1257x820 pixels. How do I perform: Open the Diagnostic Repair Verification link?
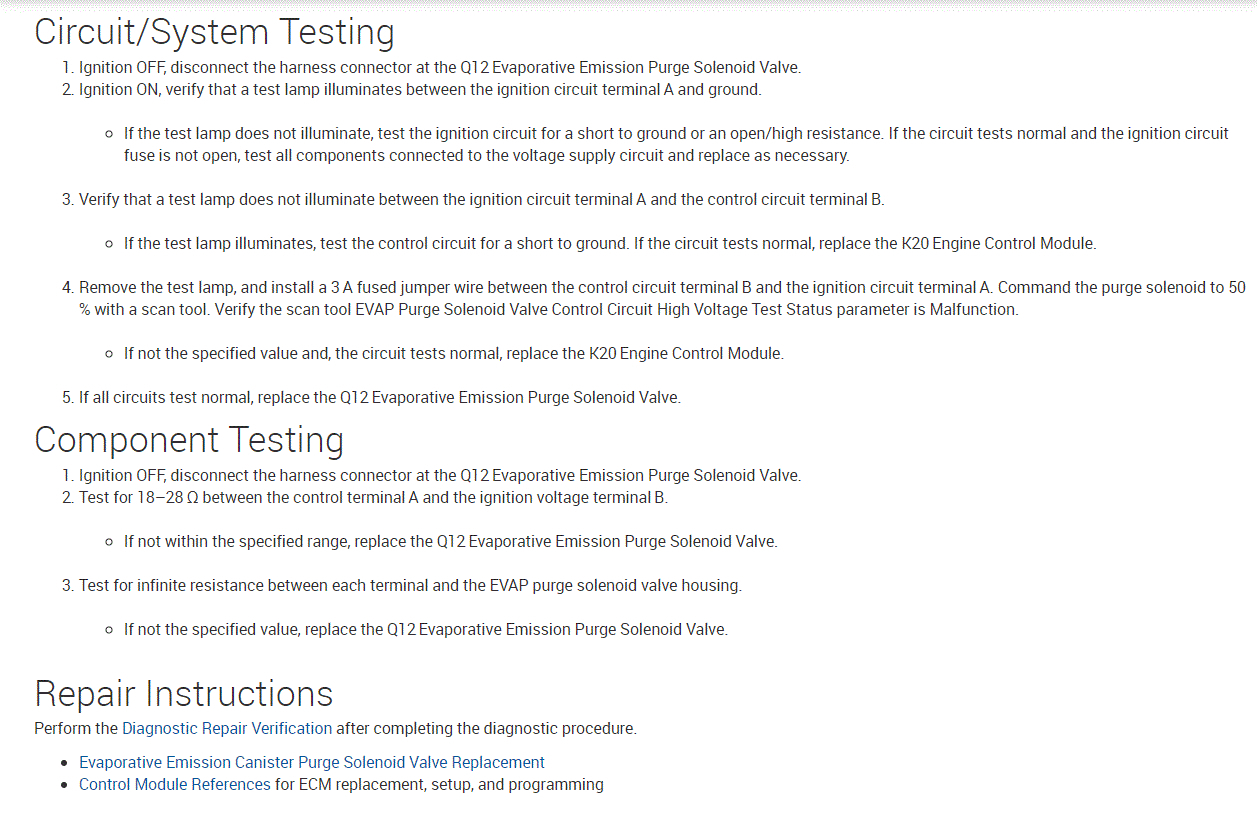[x=227, y=728]
